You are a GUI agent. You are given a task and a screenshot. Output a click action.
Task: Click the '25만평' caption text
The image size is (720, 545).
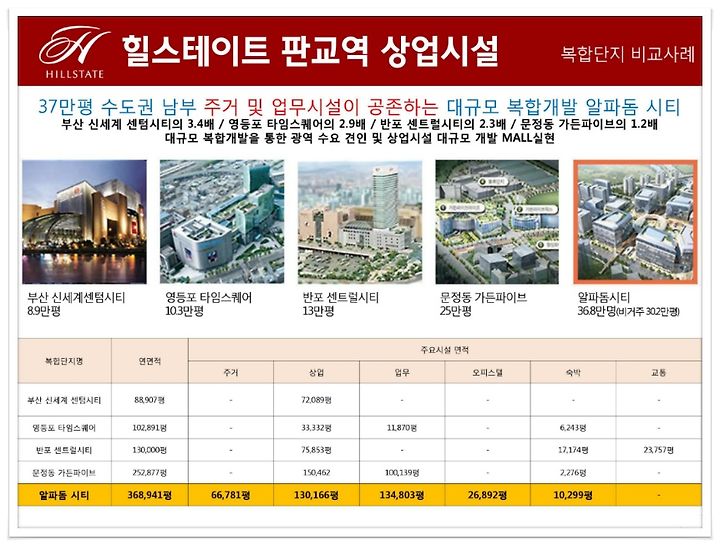click(x=456, y=311)
